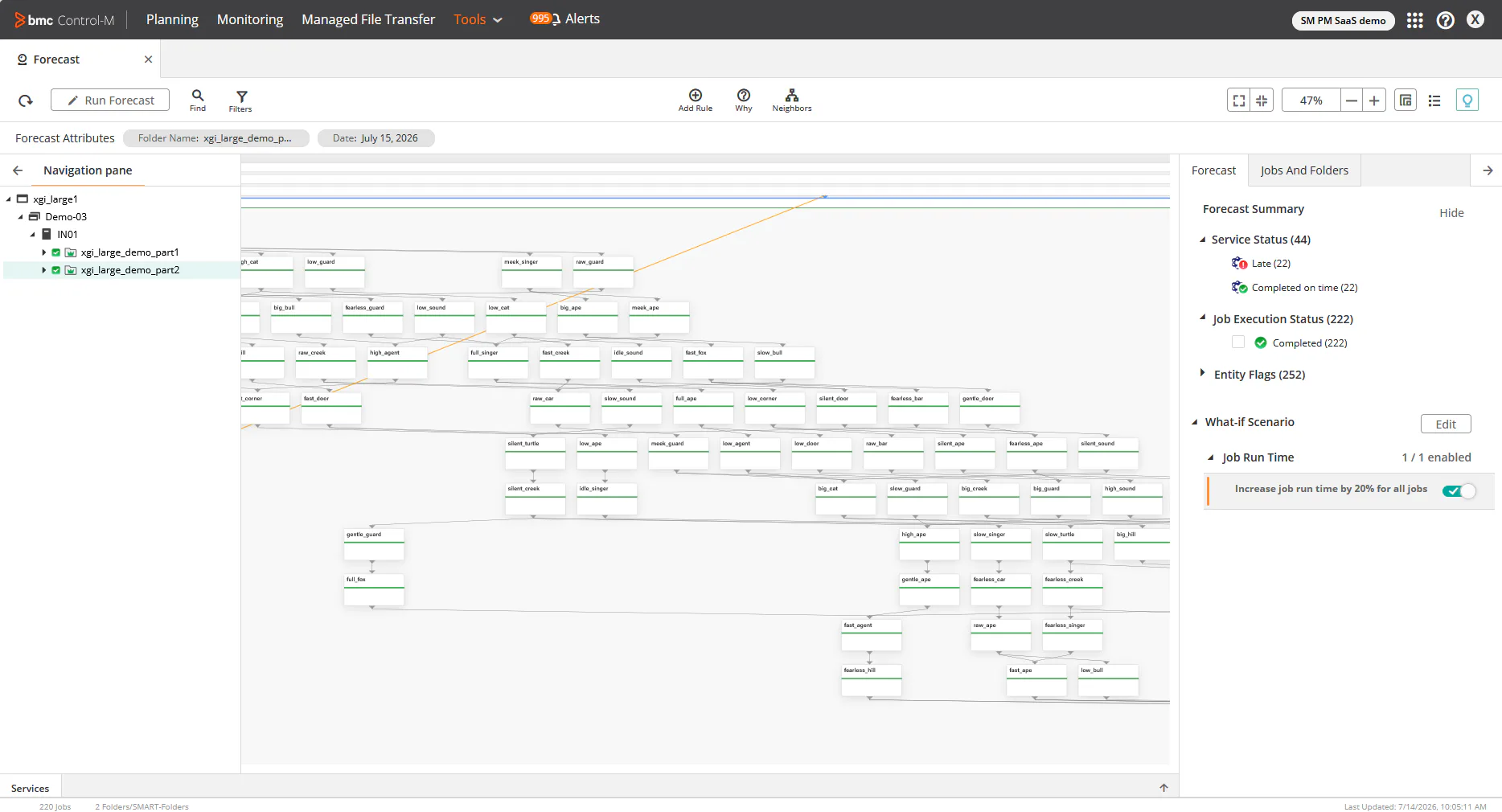Switch to Jobs And Folders tab
The width and height of the screenshot is (1502, 812).
click(x=1304, y=170)
